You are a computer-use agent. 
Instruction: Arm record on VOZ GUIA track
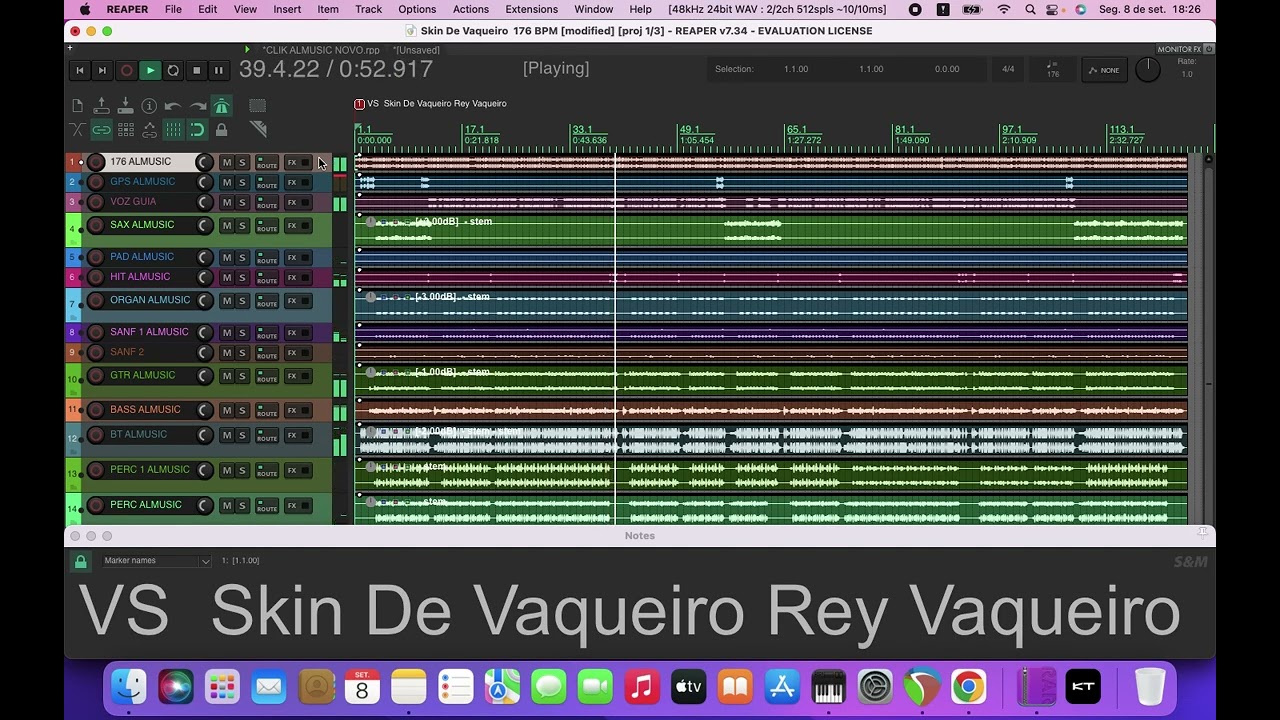coord(96,202)
